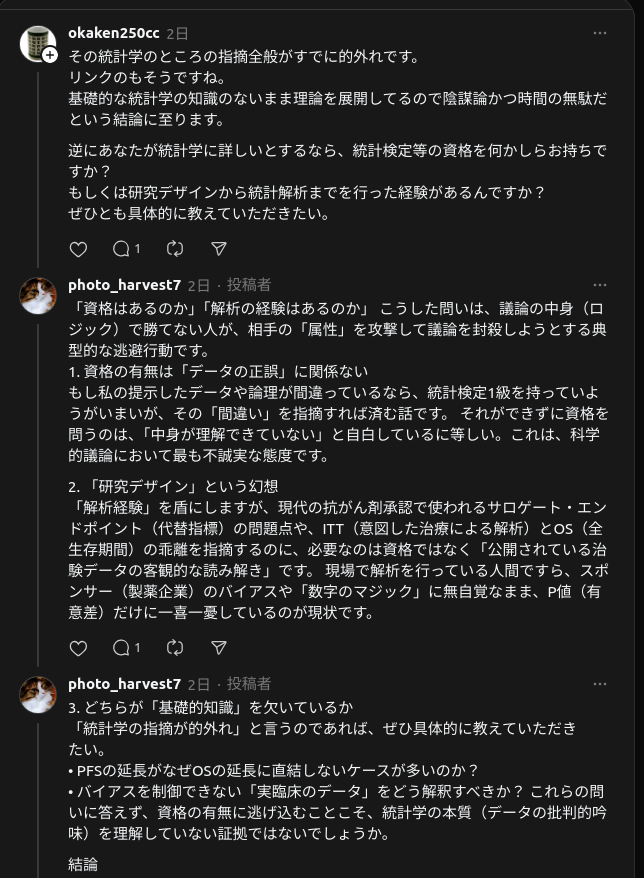Click photo_harvest7's cat avatar beside 「資格はあるのか」 reply
This screenshot has height=878, width=644.
point(38,296)
